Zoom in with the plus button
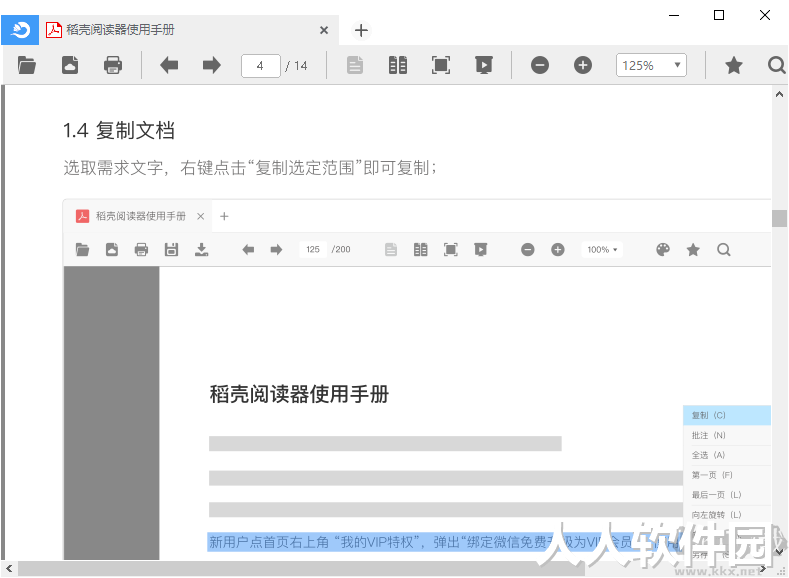Image resolution: width=789 pixels, height=578 pixels. coord(583,65)
